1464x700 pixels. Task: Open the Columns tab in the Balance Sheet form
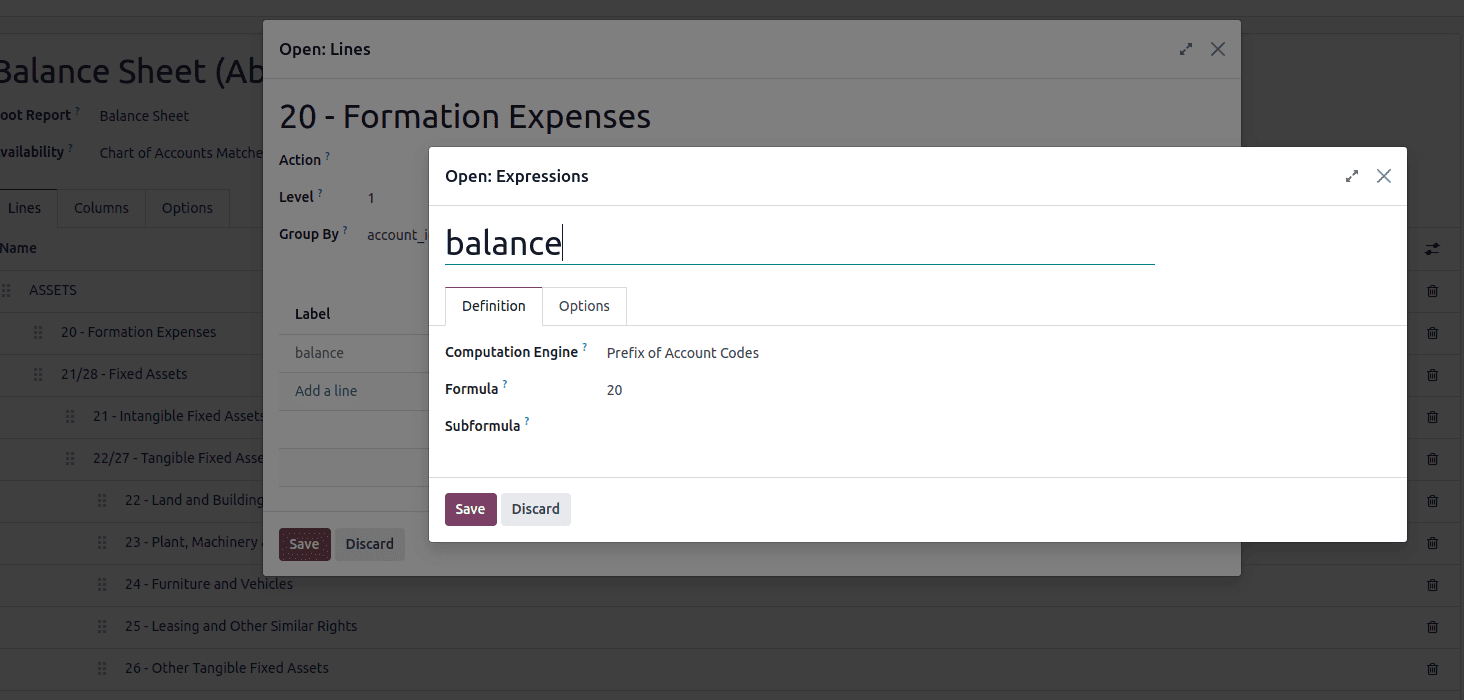tap(101, 208)
